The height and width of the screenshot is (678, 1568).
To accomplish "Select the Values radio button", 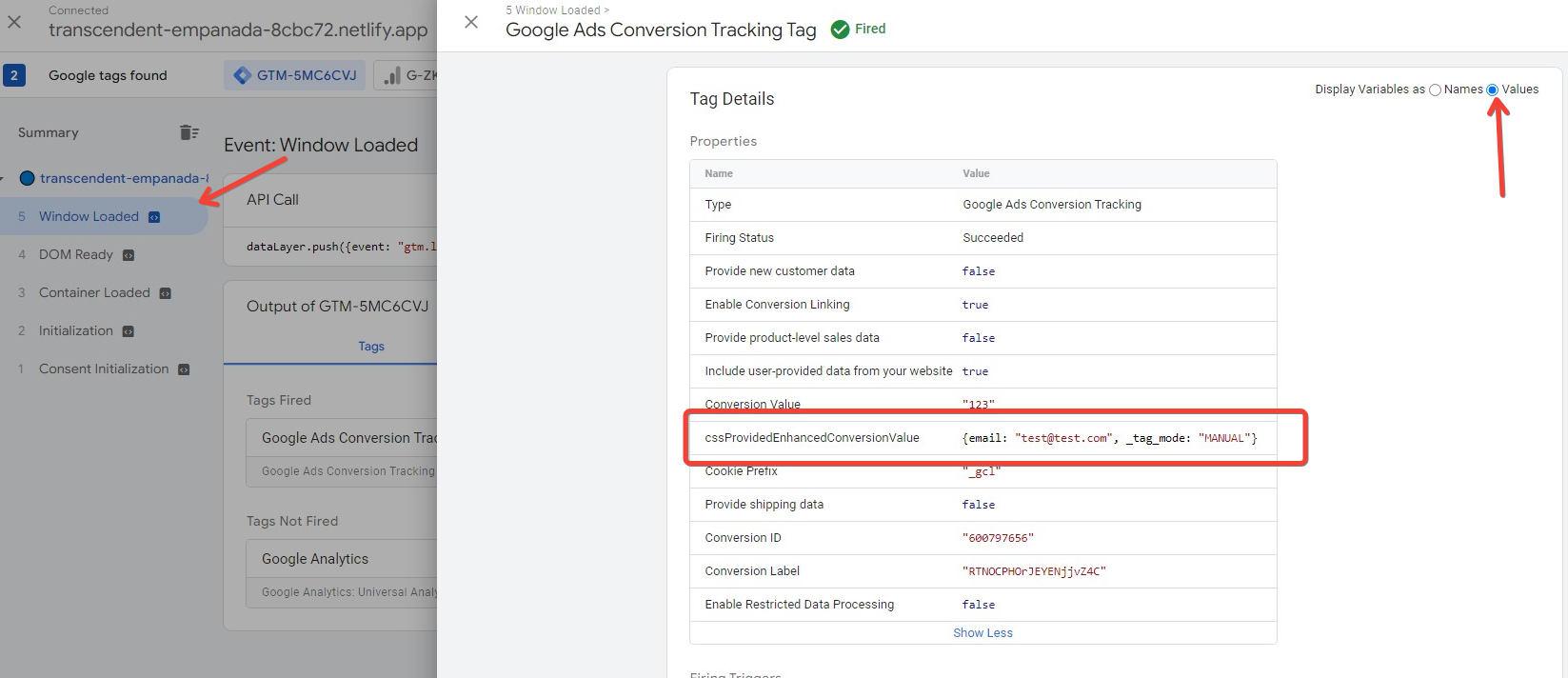I will (x=1492, y=90).
